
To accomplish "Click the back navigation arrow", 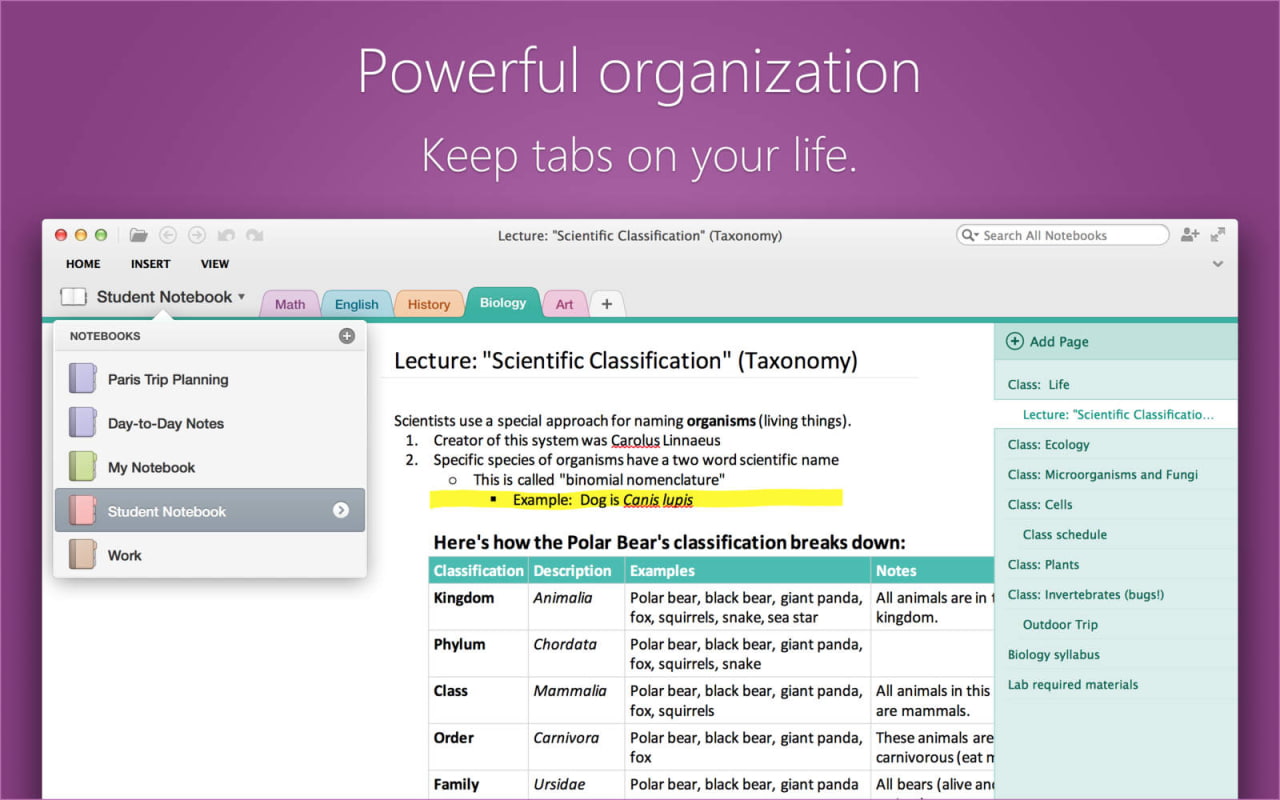I will [x=167, y=235].
